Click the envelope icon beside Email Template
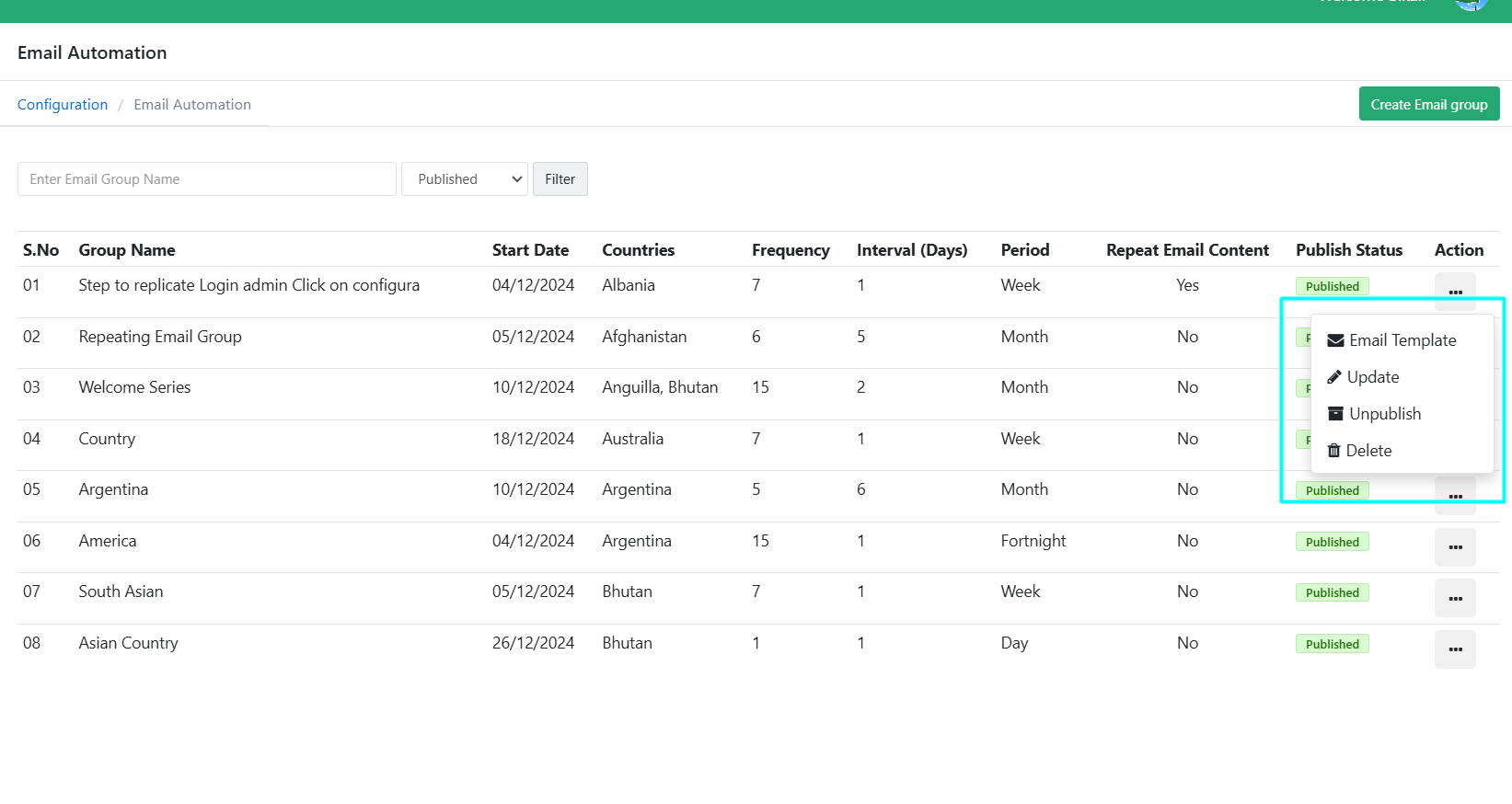This screenshot has height=804, width=1512. (1335, 340)
